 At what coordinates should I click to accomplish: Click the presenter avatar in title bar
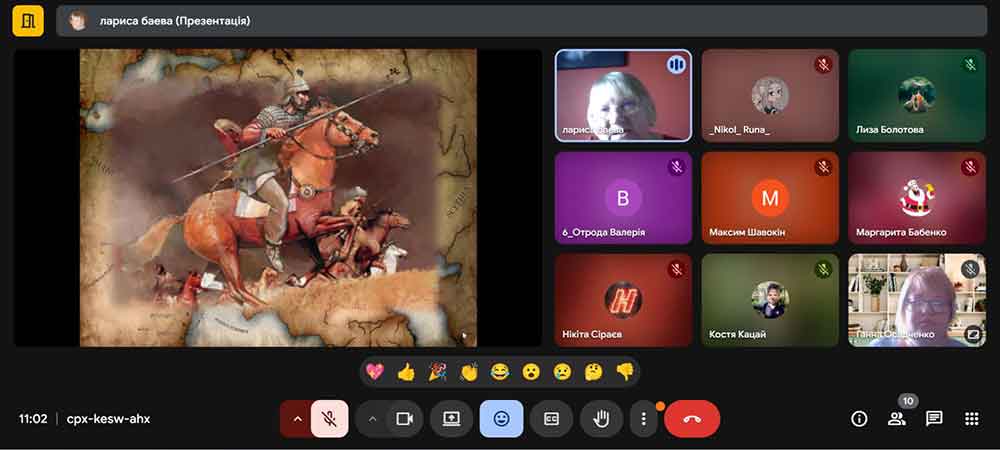coord(78,21)
